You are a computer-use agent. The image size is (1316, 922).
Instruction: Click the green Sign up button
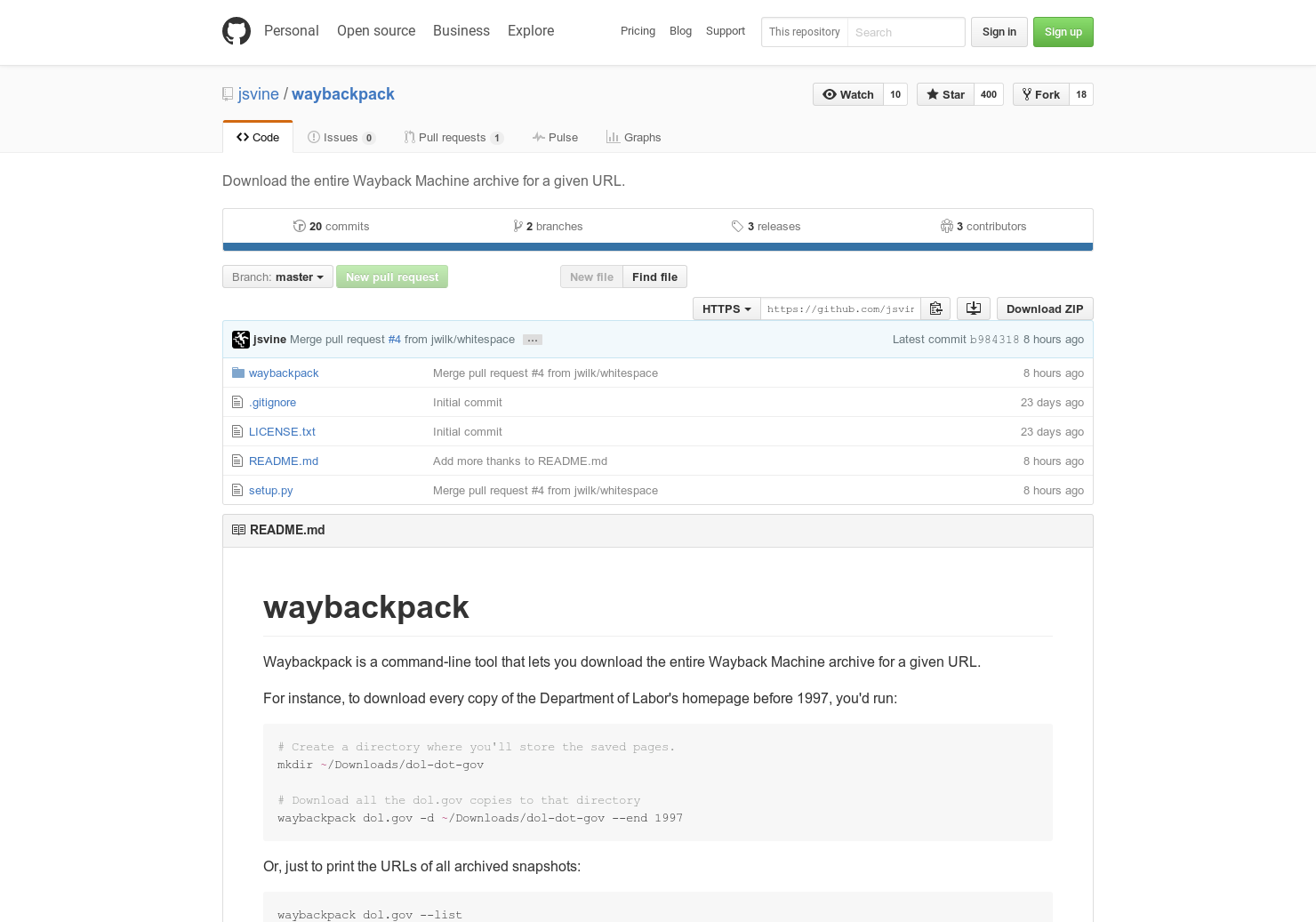[1063, 32]
